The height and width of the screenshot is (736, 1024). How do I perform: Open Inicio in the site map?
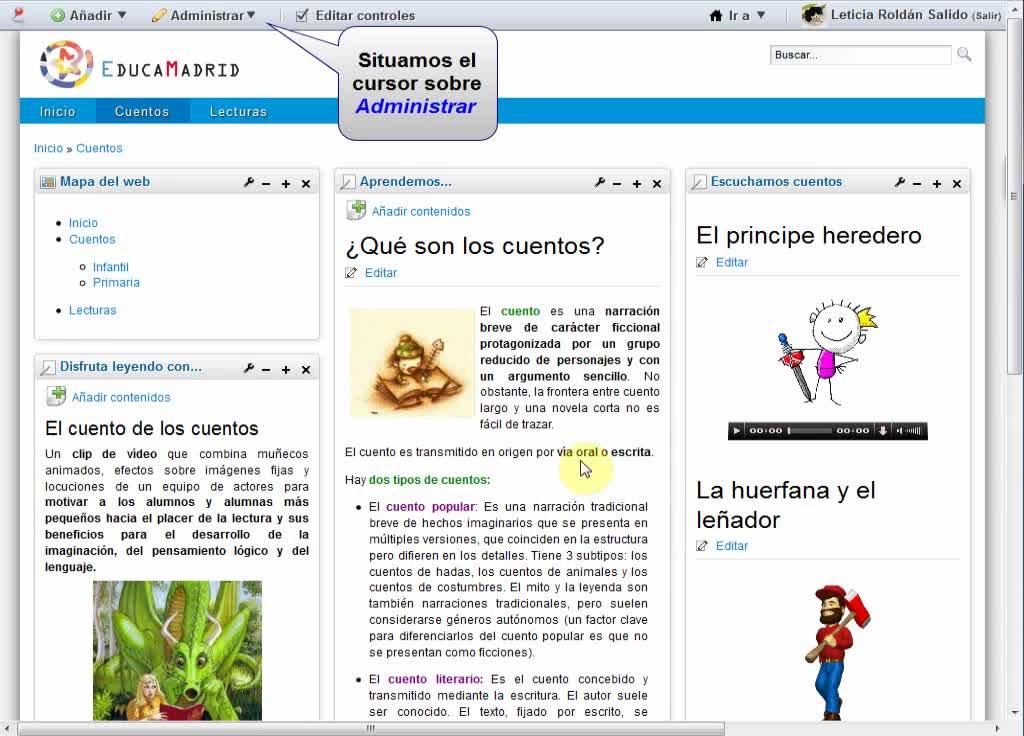[83, 223]
